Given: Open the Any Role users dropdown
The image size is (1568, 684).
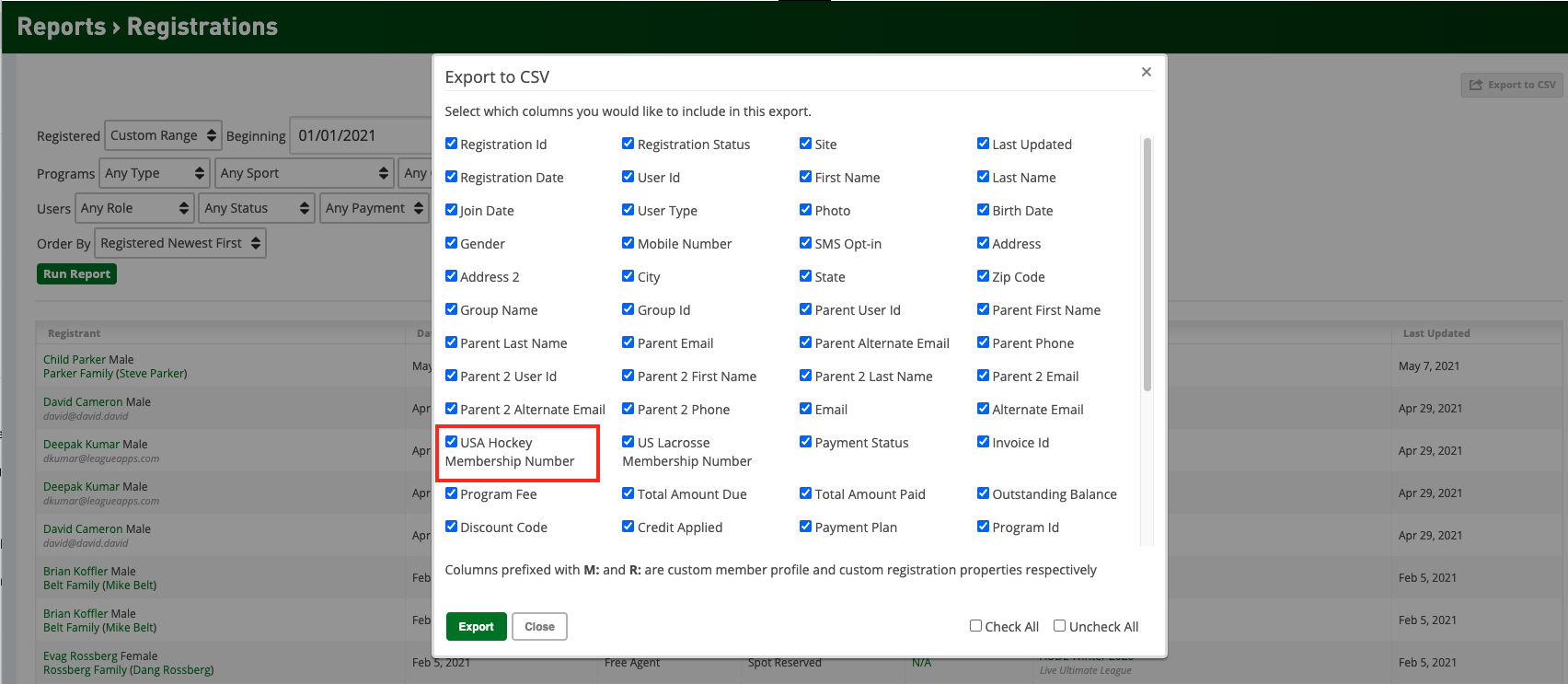Looking at the screenshot, I should click(134, 208).
